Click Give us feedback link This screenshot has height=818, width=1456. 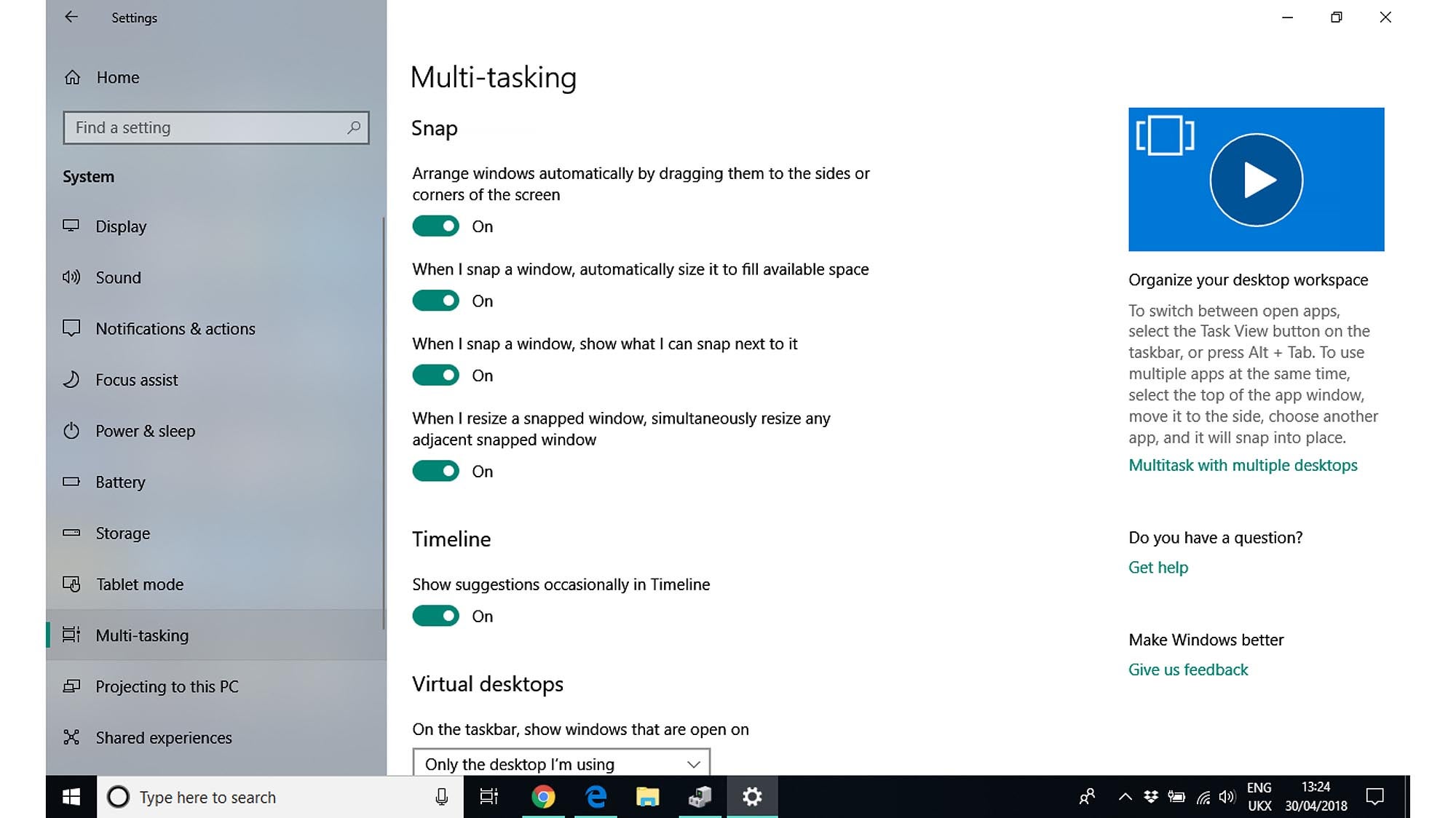click(1188, 670)
